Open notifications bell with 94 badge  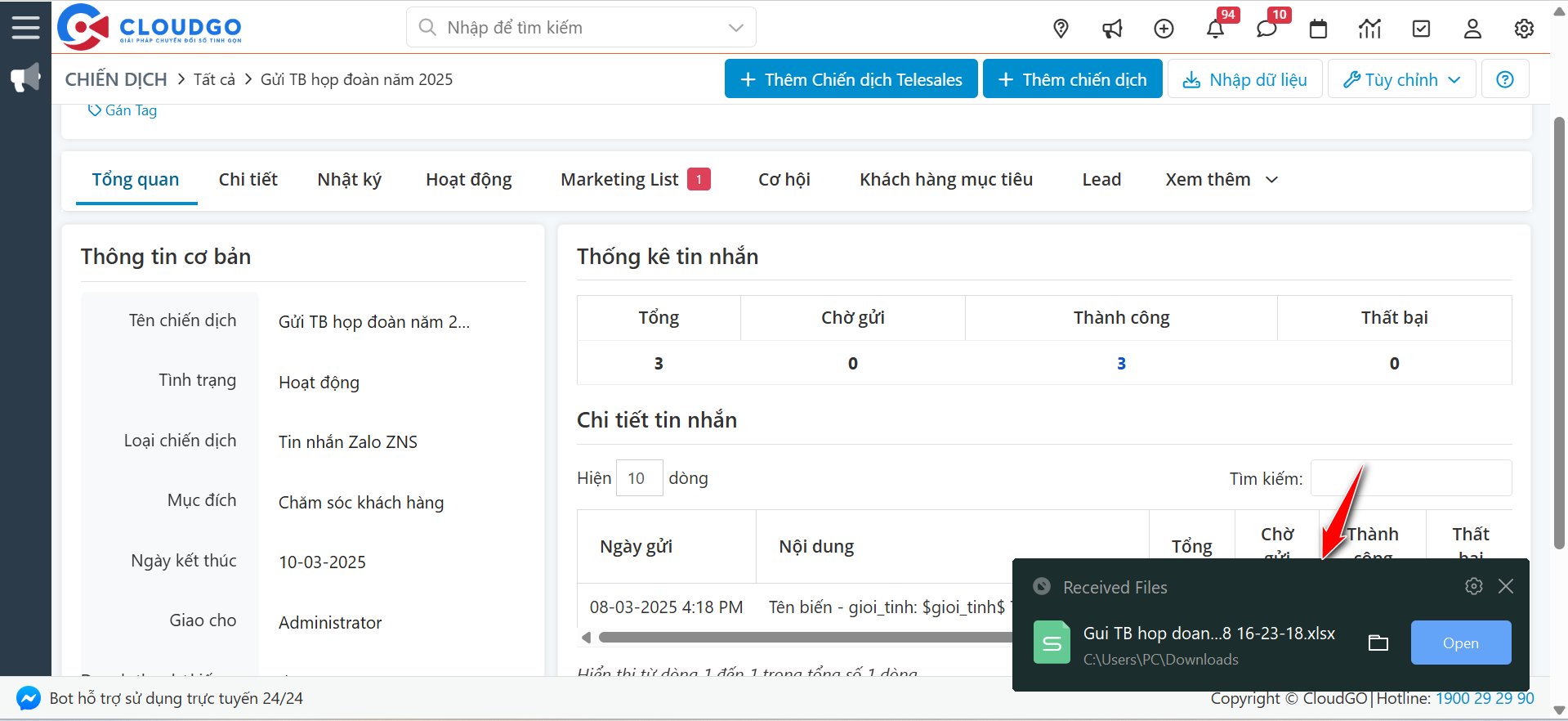pos(1215,29)
